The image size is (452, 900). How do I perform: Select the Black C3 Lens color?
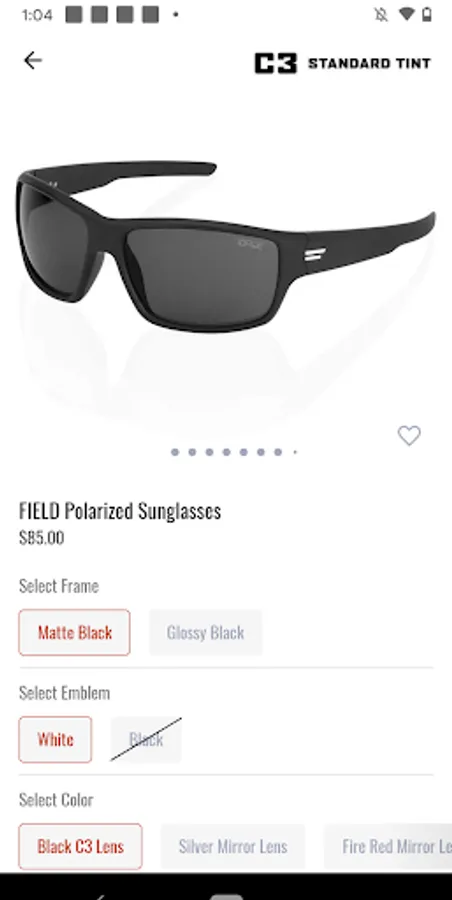[80, 847]
